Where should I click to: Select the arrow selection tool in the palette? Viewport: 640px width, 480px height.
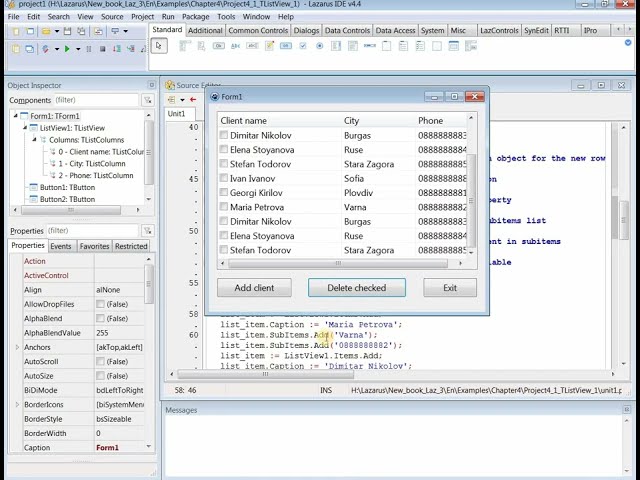pos(159,46)
